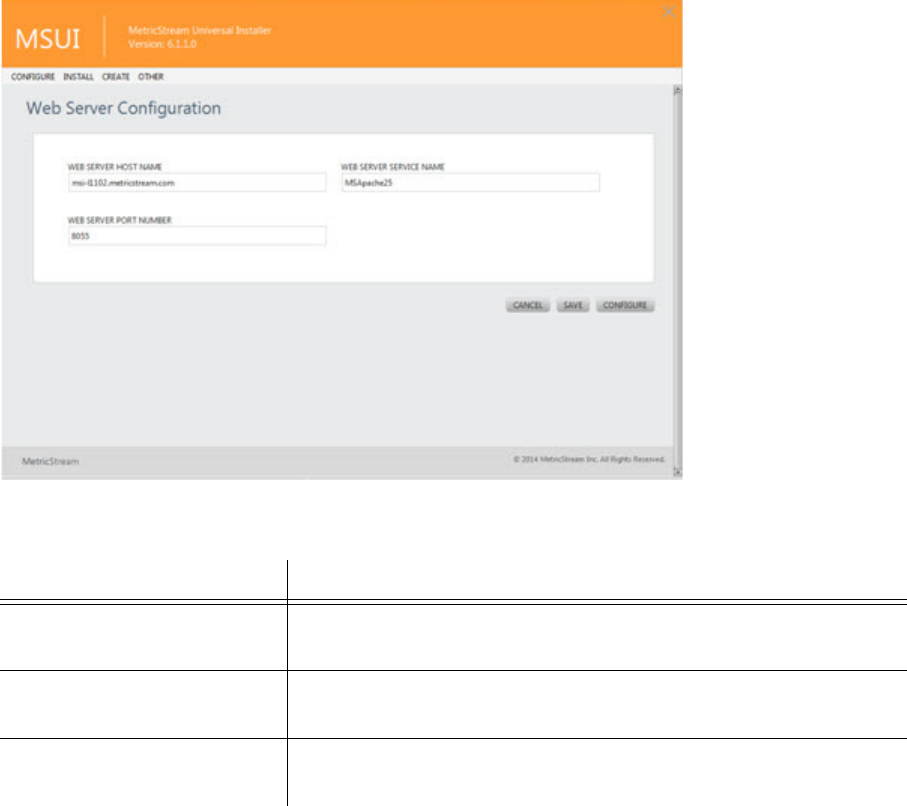907x806 pixels.
Task: Click the MSUI logo text
Action: point(47,39)
